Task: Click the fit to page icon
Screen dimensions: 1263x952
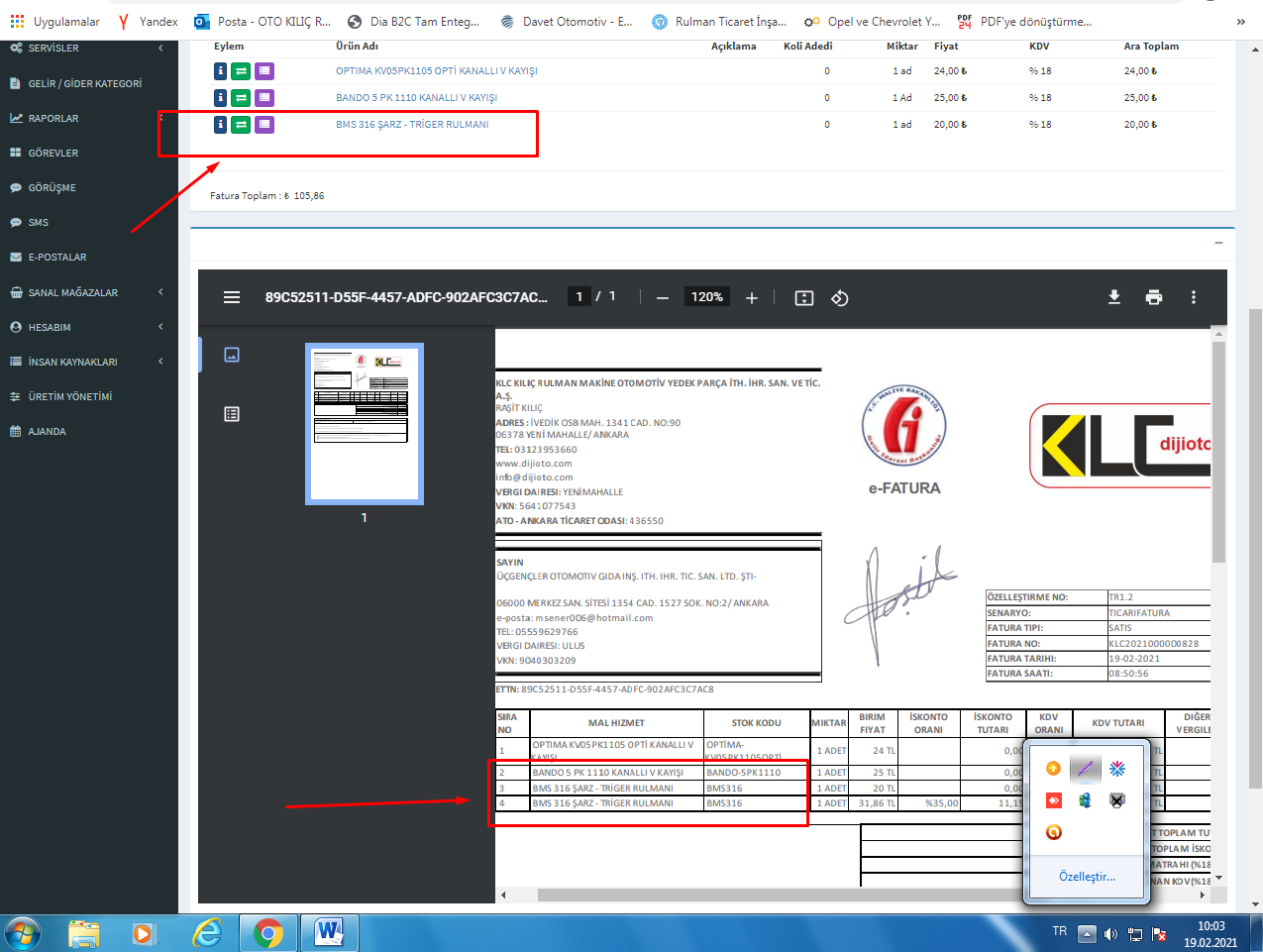Action: tap(804, 298)
